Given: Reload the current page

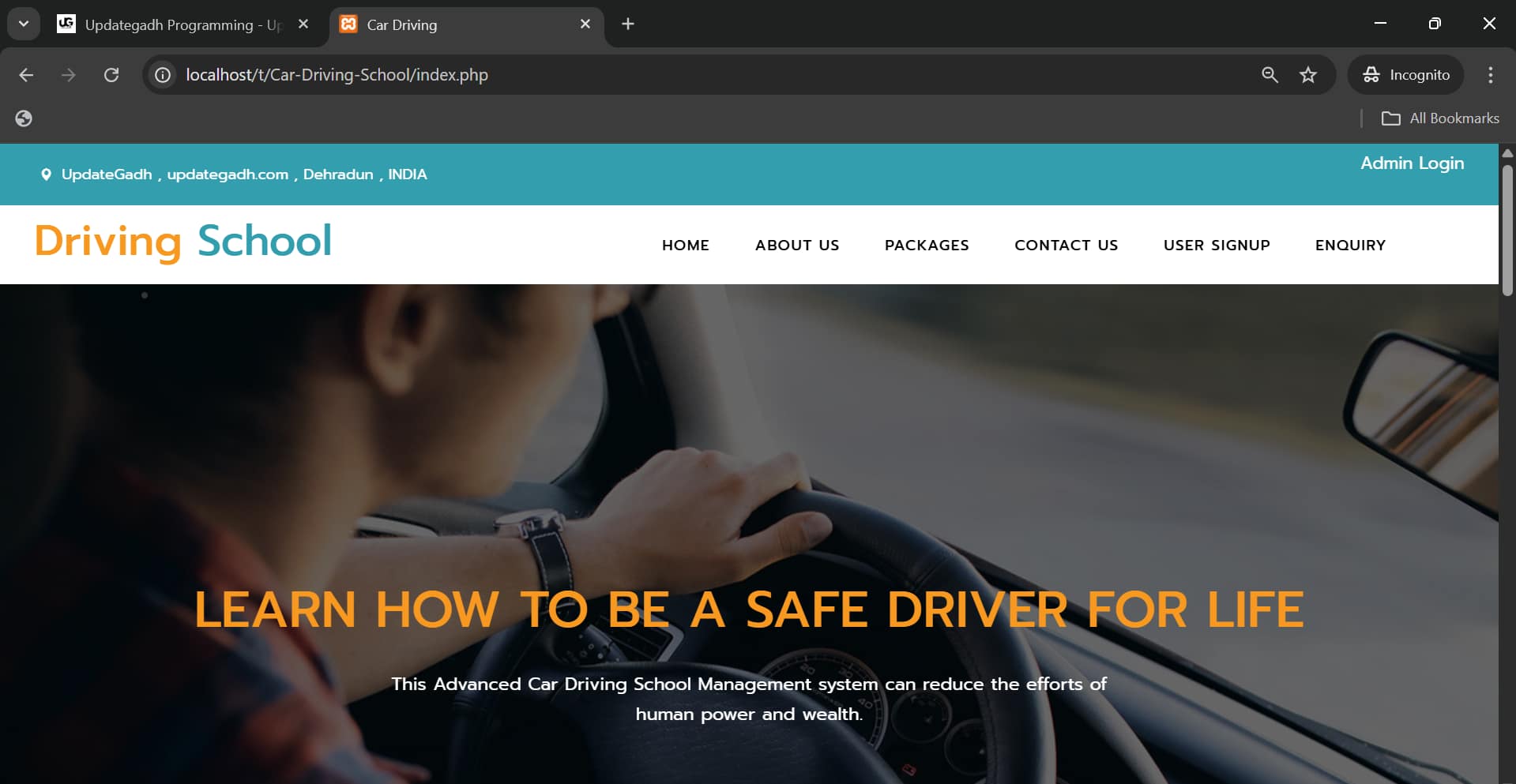Looking at the screenshot, I should coord(111,75).
